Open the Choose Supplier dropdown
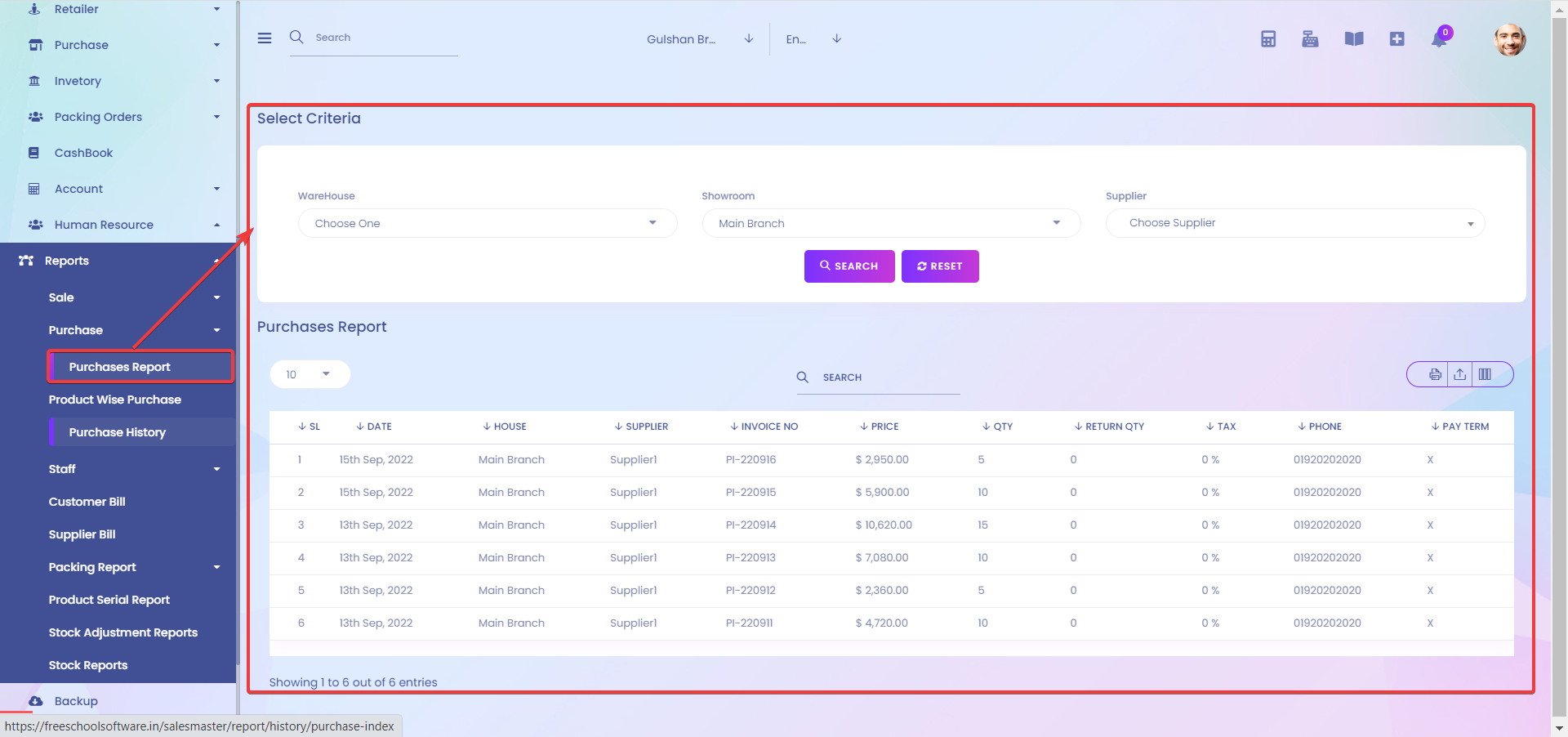The image size is (1568, 737). tap(1294, 223)
